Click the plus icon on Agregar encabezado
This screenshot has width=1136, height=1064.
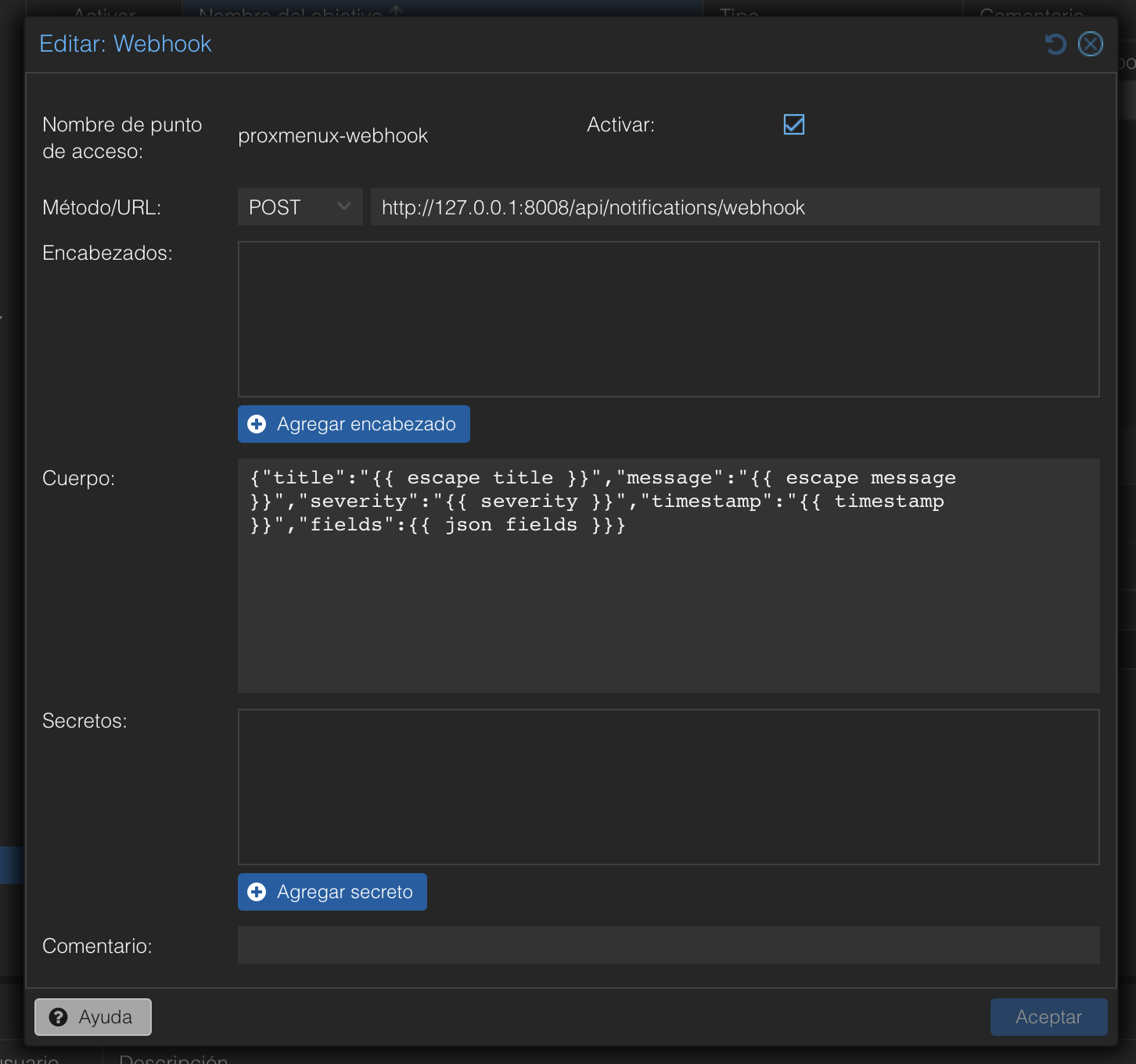pos(257,424)
